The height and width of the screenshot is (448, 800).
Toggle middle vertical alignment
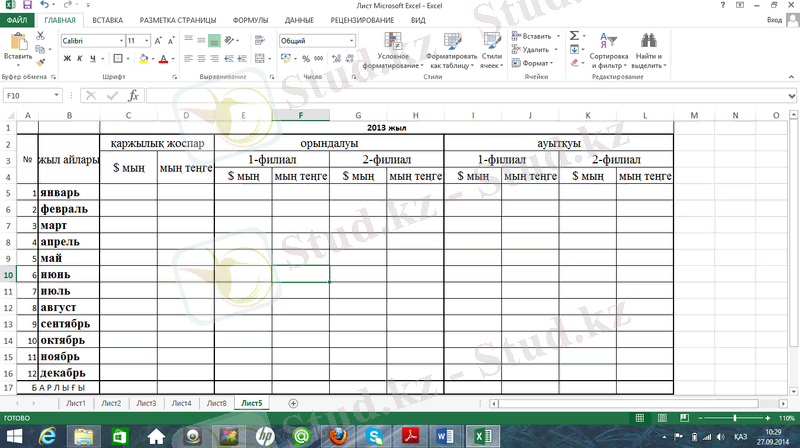click(x=201, y=40)
